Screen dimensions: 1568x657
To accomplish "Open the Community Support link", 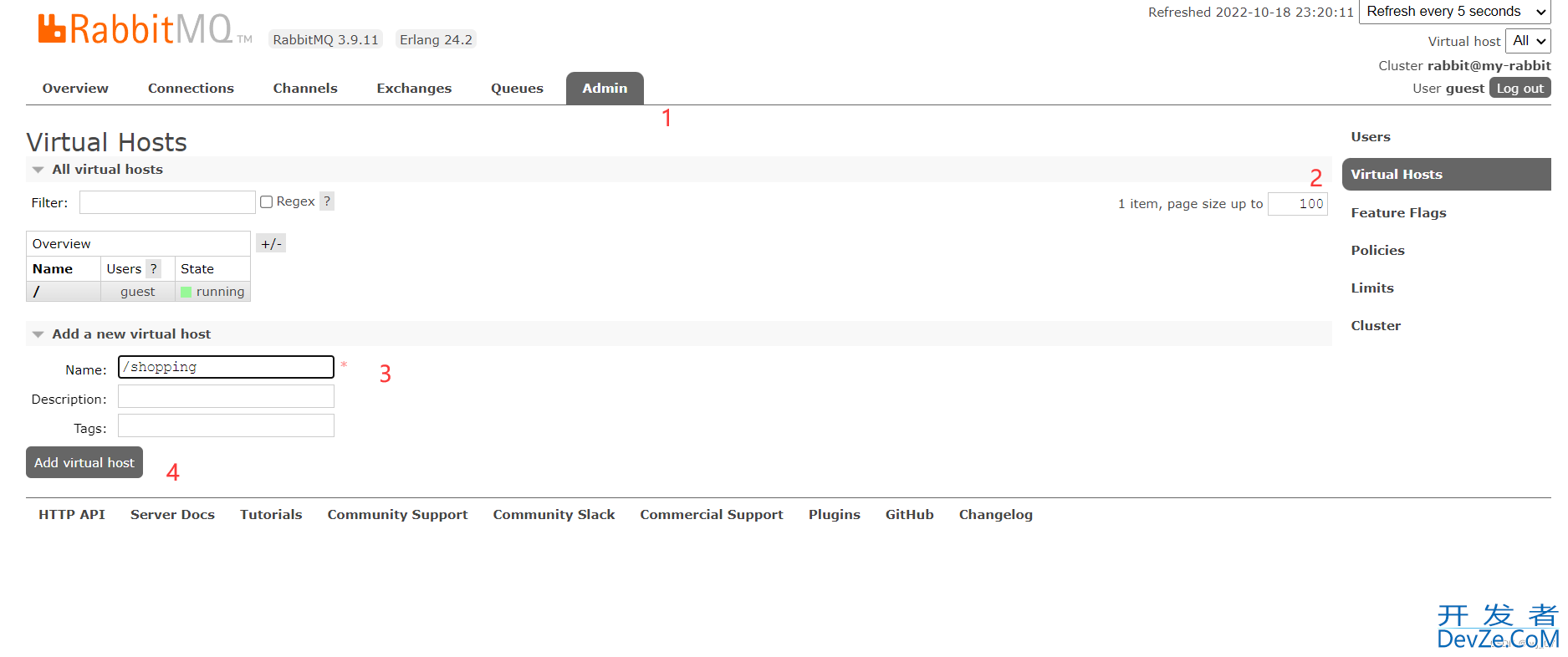I will coord(397,515).
